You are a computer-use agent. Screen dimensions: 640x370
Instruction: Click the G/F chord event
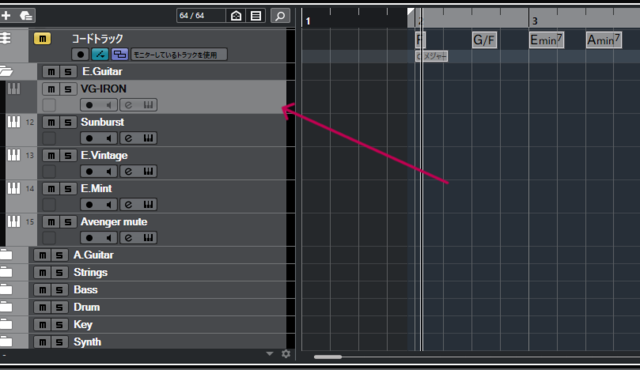coord(484,40)
